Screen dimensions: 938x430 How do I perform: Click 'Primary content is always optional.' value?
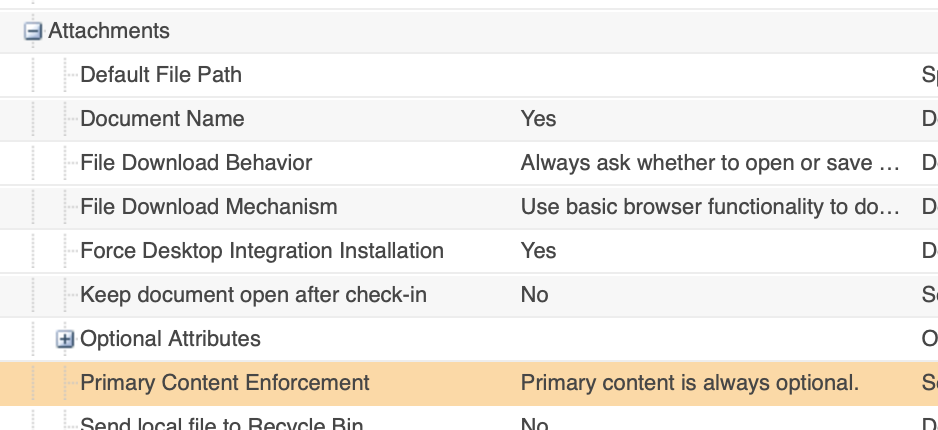(x=690, y=383)
